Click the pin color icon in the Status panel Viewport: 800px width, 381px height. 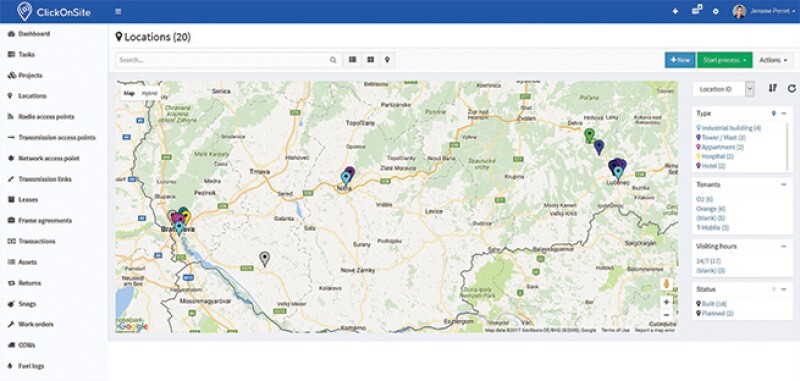pos(774,289)
